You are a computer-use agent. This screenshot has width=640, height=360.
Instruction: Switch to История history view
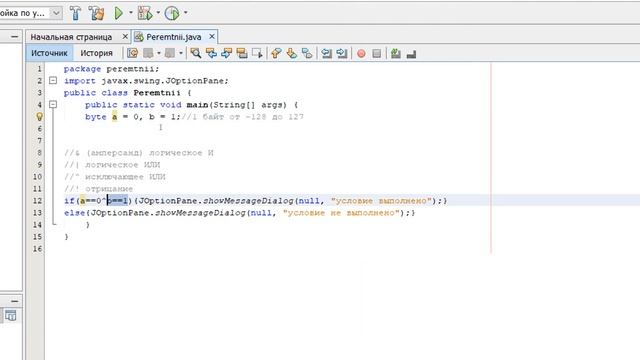(96, 53)
